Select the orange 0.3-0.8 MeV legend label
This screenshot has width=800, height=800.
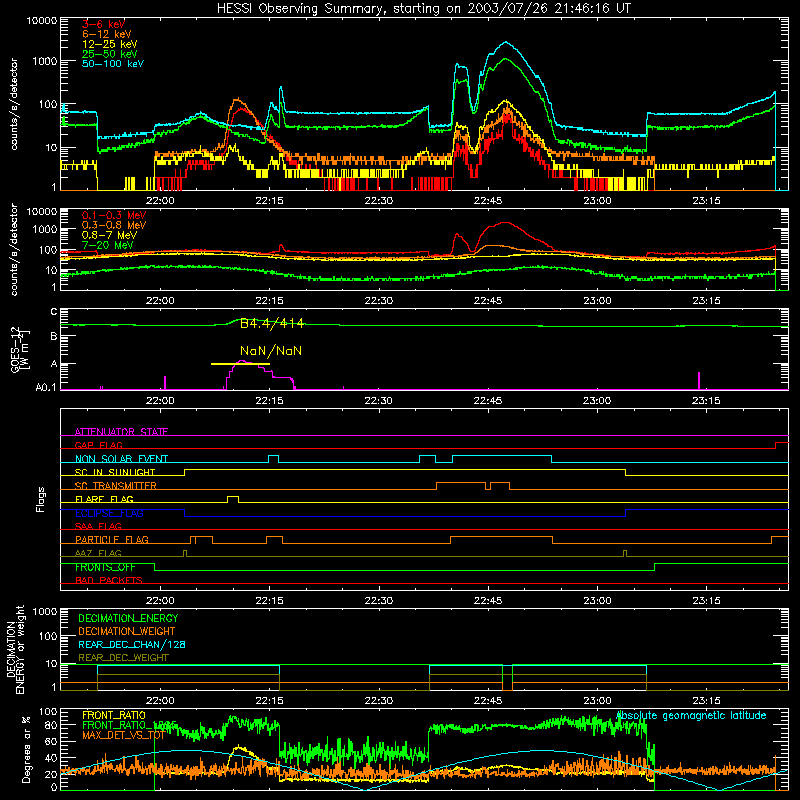(114, 226)
